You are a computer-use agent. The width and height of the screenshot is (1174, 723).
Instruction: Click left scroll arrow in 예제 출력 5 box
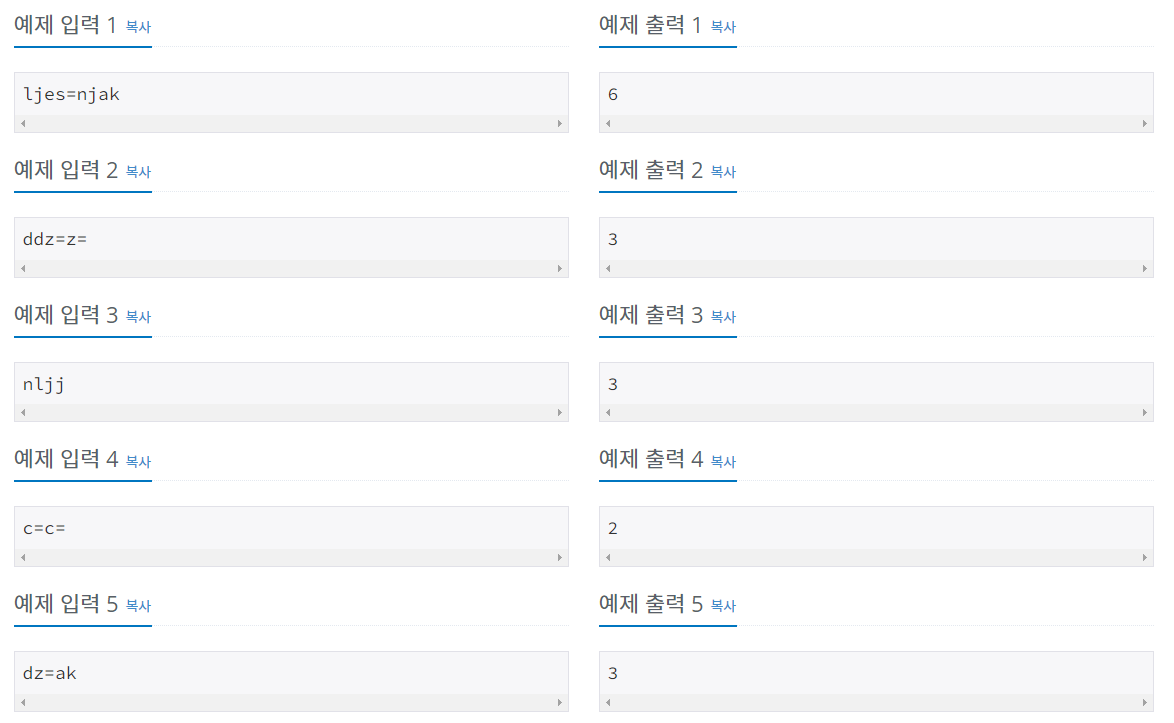point(608,703)
